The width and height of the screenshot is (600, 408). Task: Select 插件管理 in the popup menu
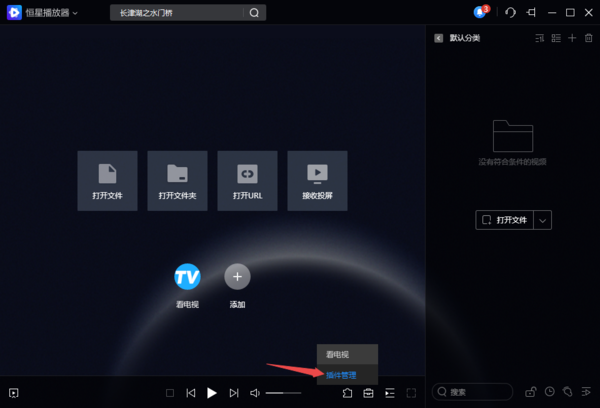click(x=347, y=375)
